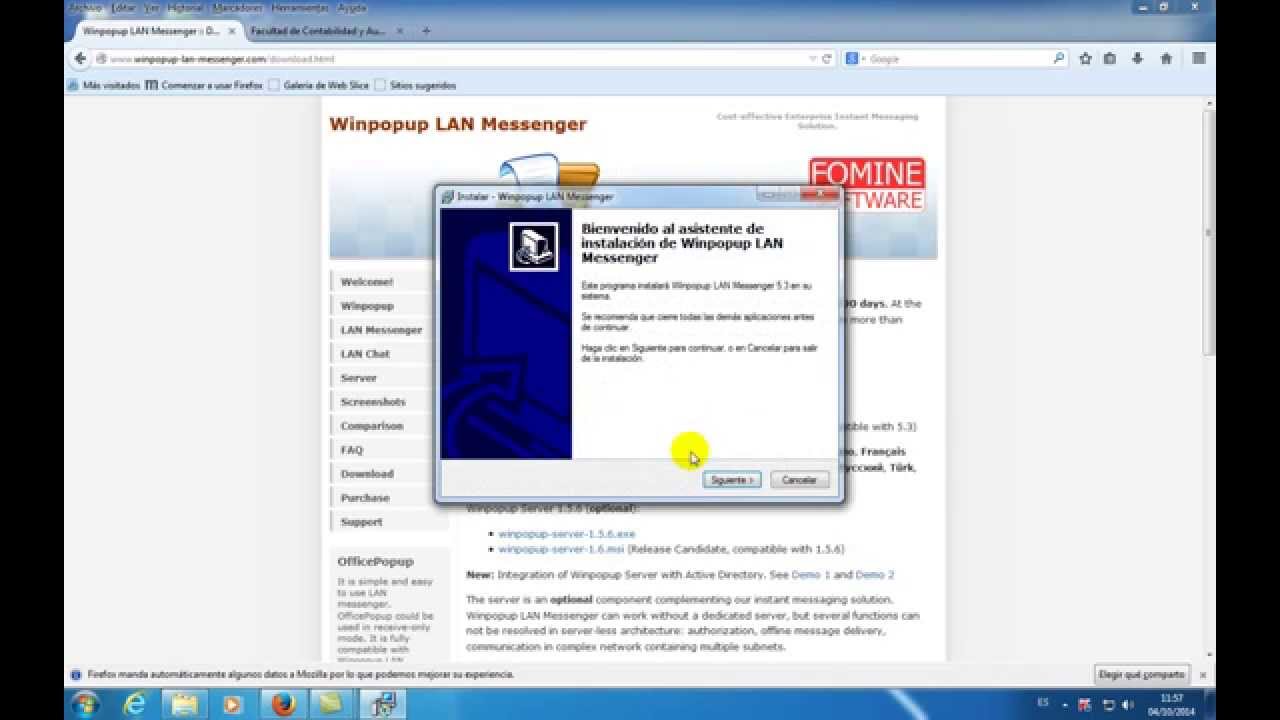This screenshot has width=1280, height=720.
Task: Open the Server sidebar link
Action: pos(359,378)
